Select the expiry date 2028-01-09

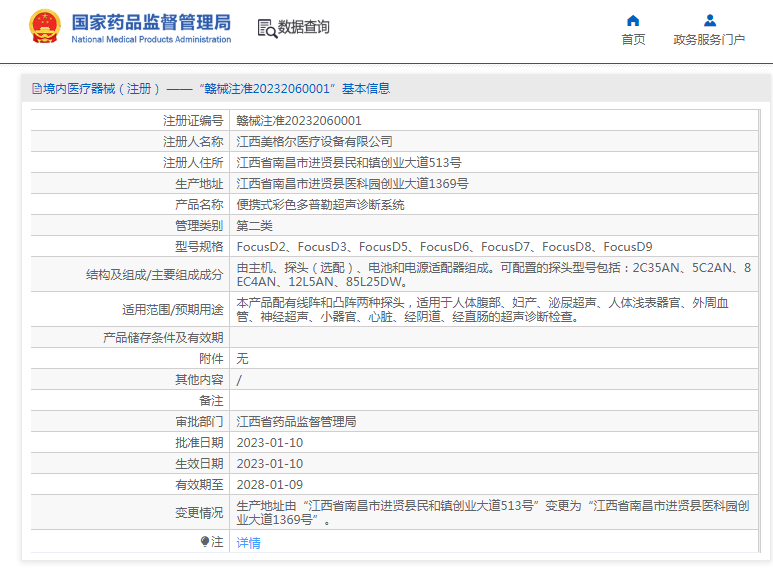(x=269, y=484)
